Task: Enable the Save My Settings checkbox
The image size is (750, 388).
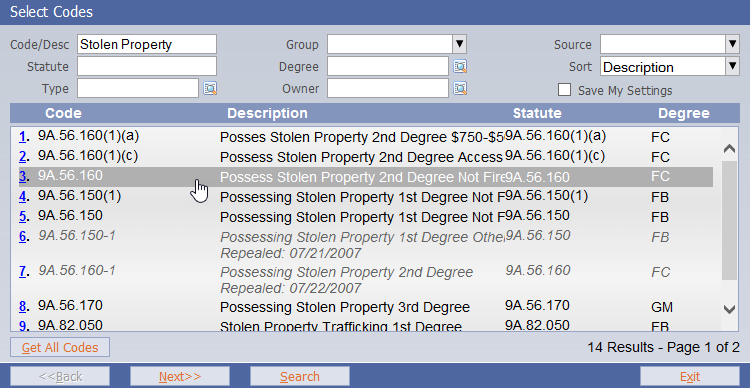Action: [x=564, y=89]
